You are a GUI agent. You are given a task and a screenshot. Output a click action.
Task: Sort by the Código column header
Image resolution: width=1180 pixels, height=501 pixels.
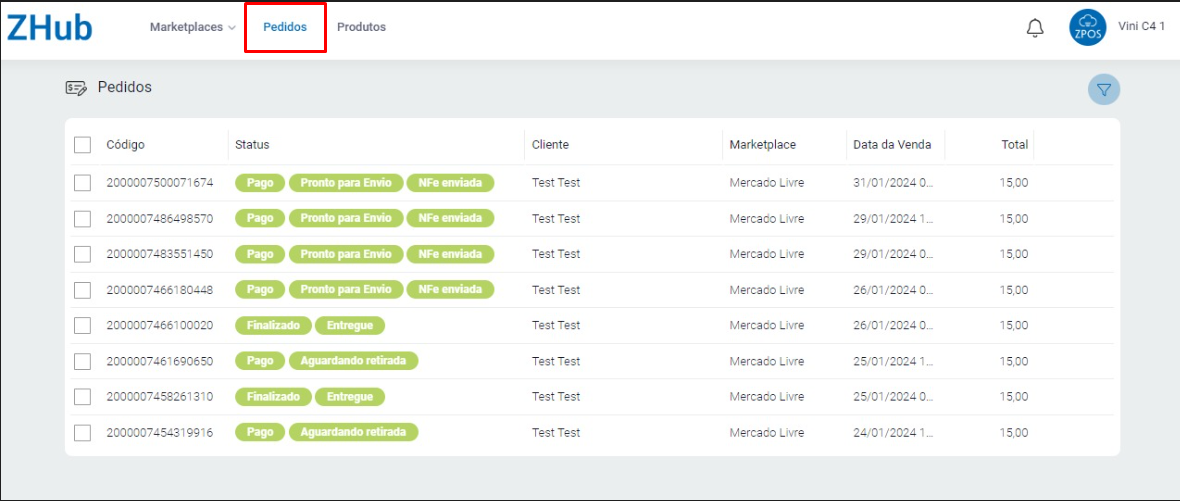click(x=126, y=145)
